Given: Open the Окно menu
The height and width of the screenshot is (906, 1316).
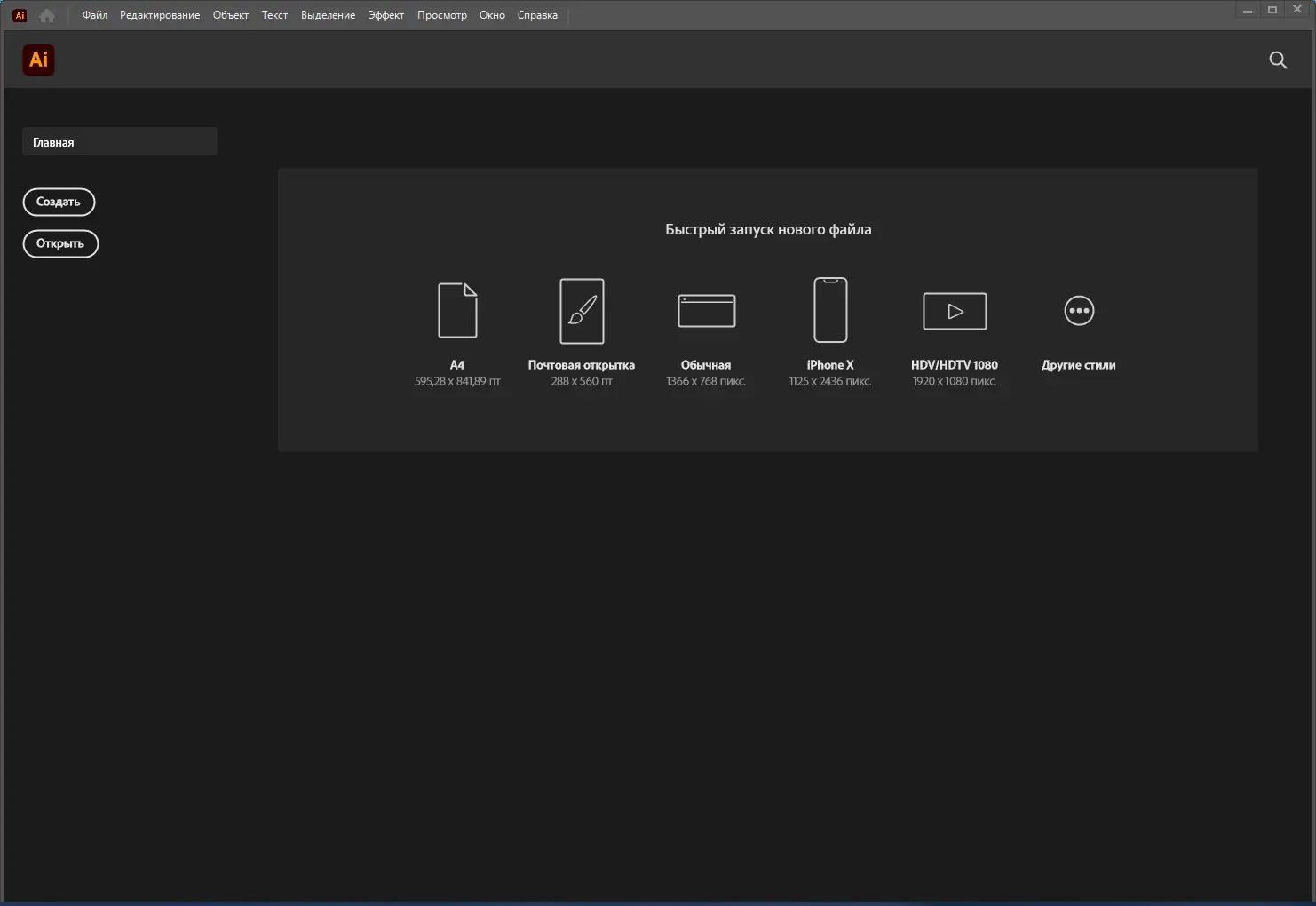Looking at the screenshot, I should 492,15.
